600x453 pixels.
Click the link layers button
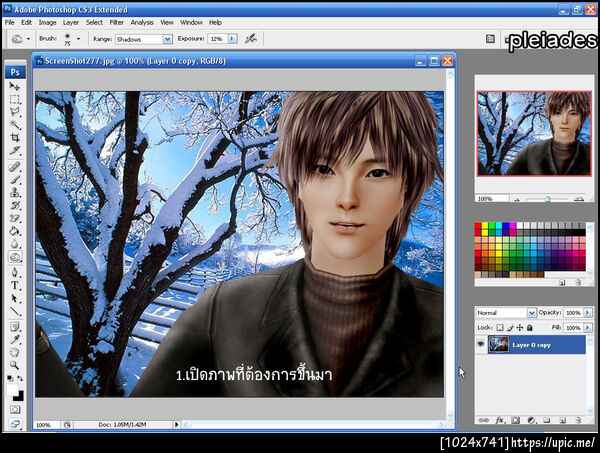click(484, 420)
